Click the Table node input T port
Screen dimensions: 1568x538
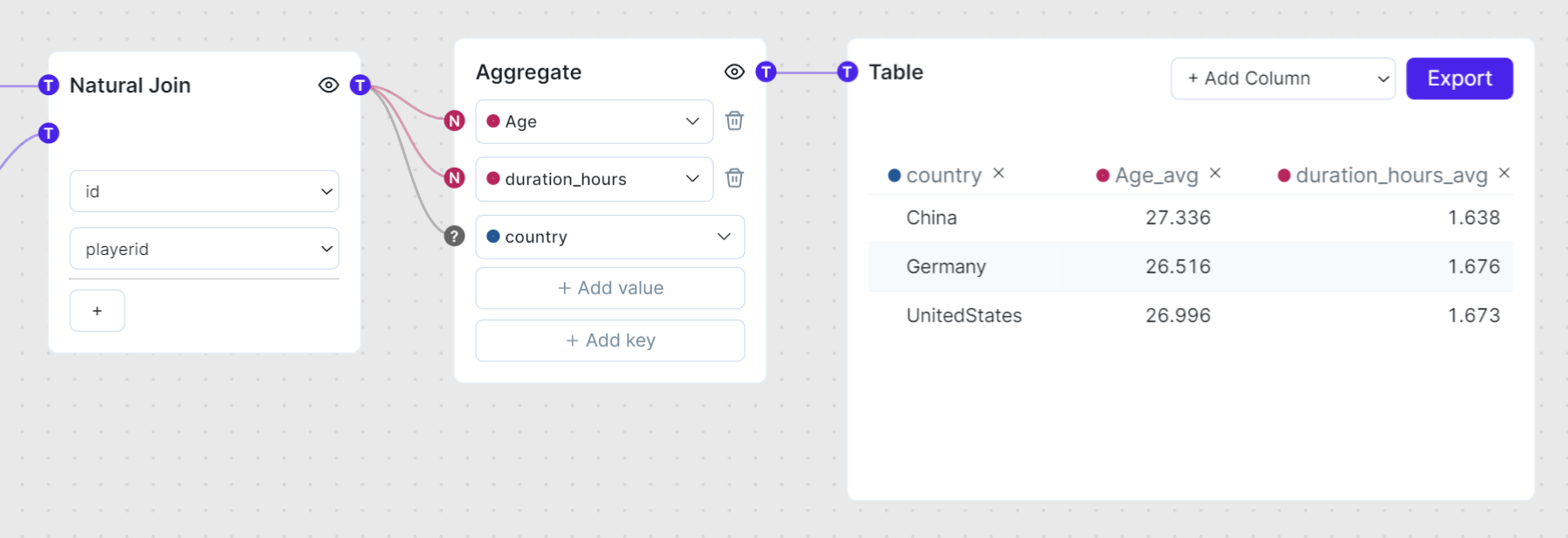click(847, 72)
